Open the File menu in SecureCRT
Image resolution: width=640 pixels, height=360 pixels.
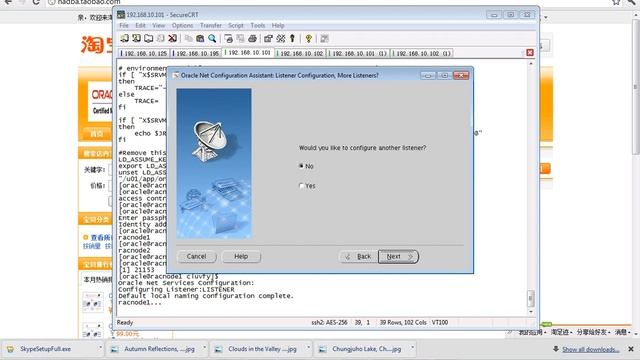click(124, 25)
